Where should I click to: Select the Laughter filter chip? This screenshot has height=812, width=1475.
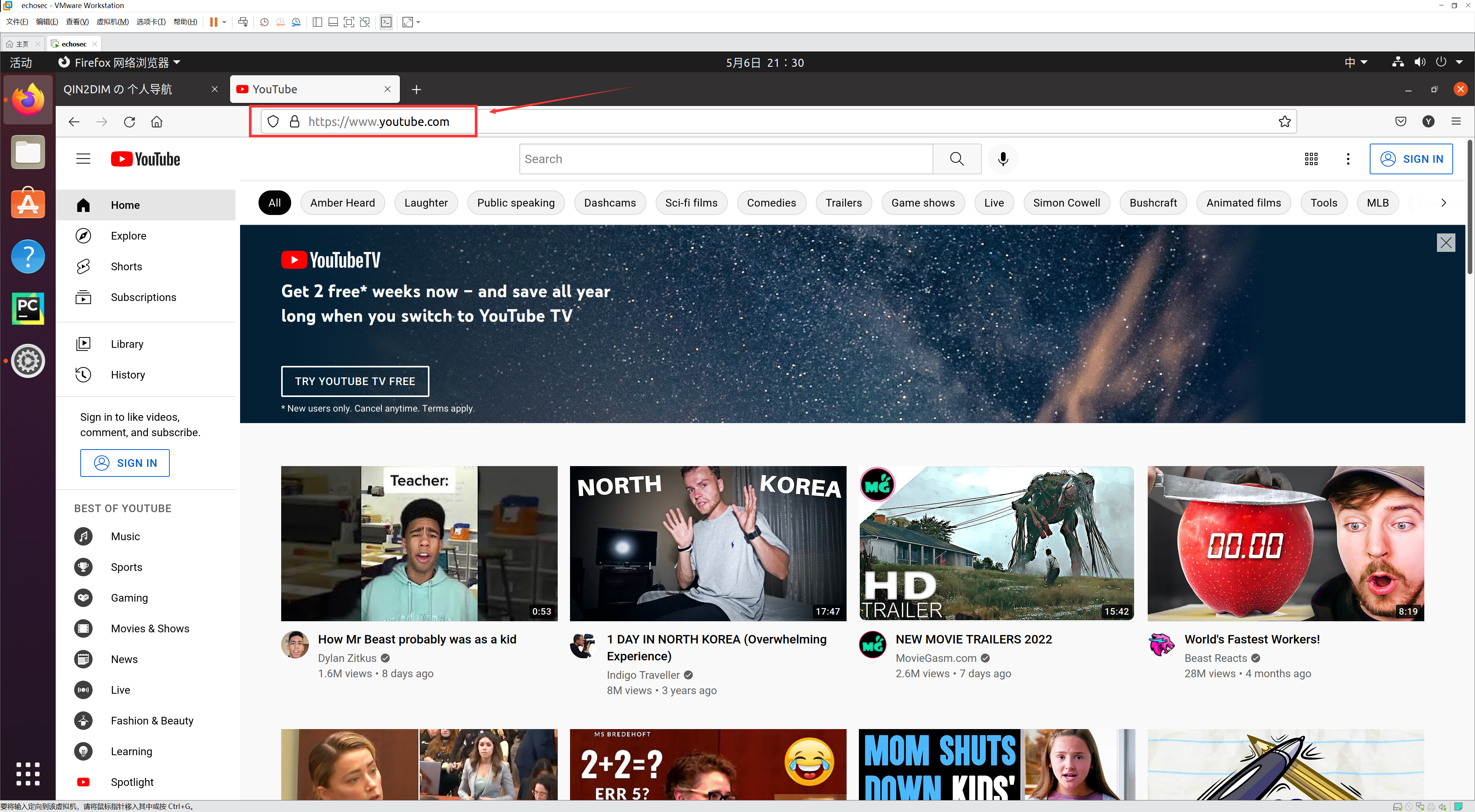point(426,203)
